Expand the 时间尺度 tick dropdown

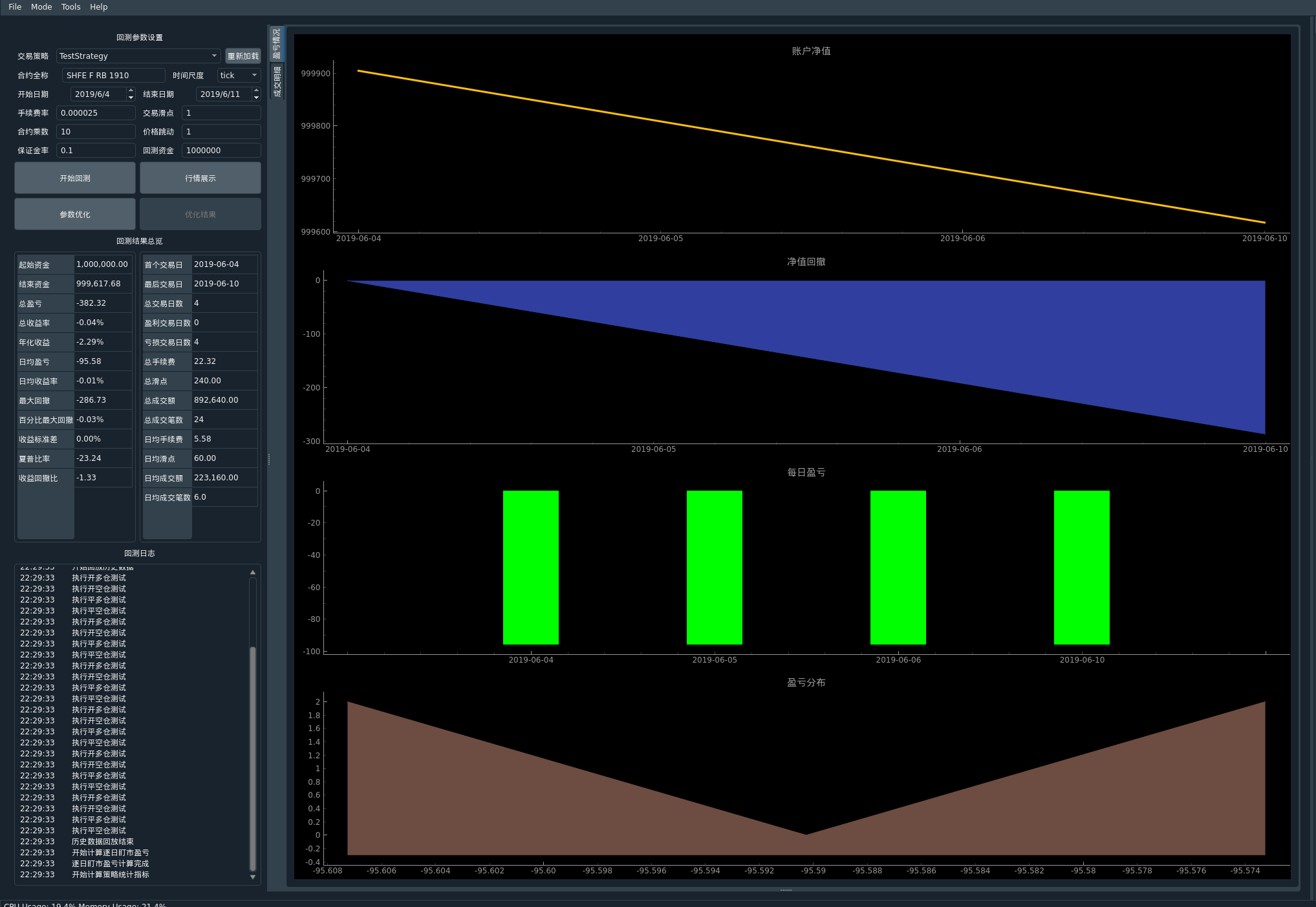click(239, 76)
